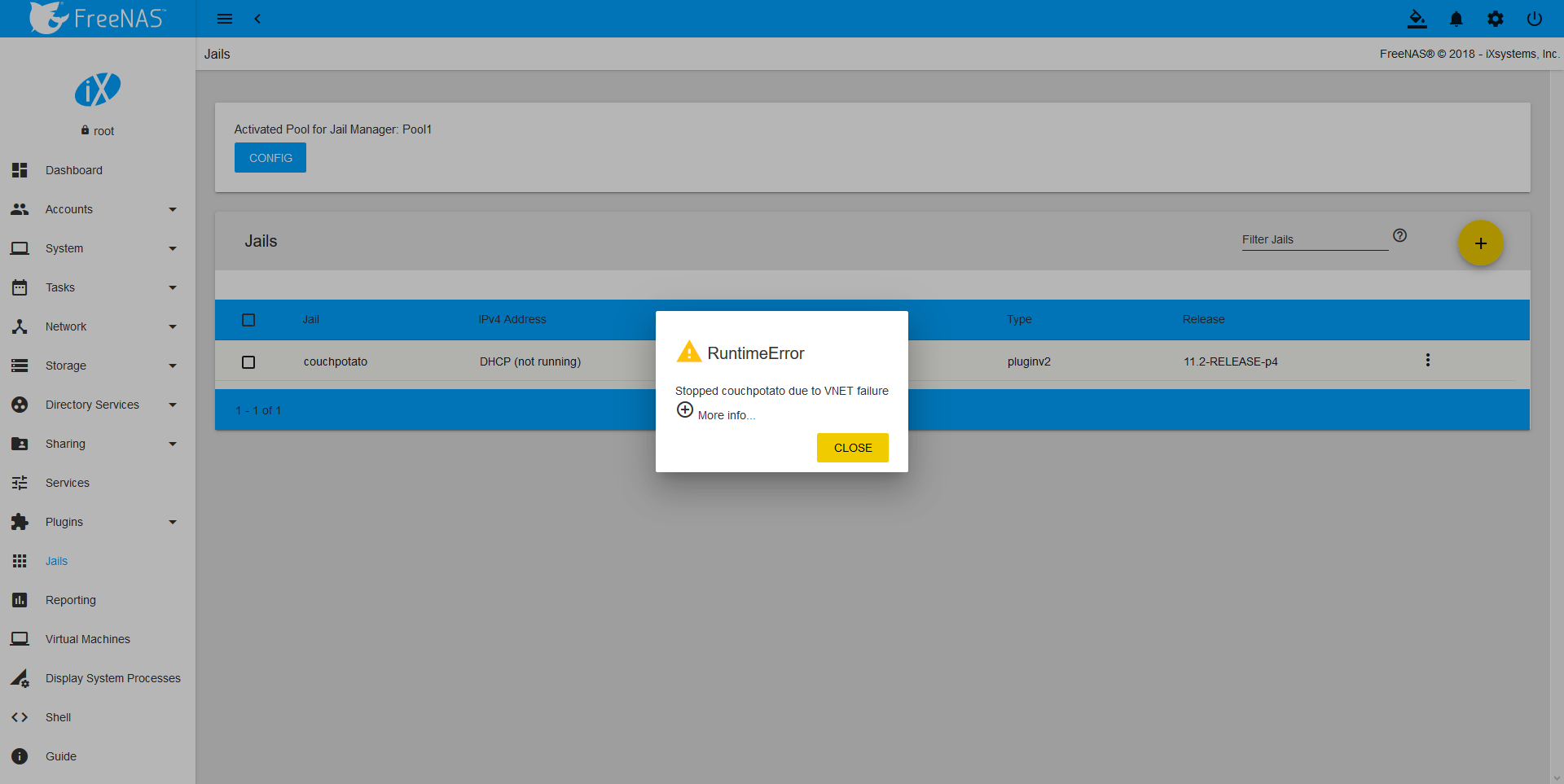Click the hamburger menu icon in top bar
This screenshot has width=1564, height=784.
pyautogui.click(x=225, y=19)
